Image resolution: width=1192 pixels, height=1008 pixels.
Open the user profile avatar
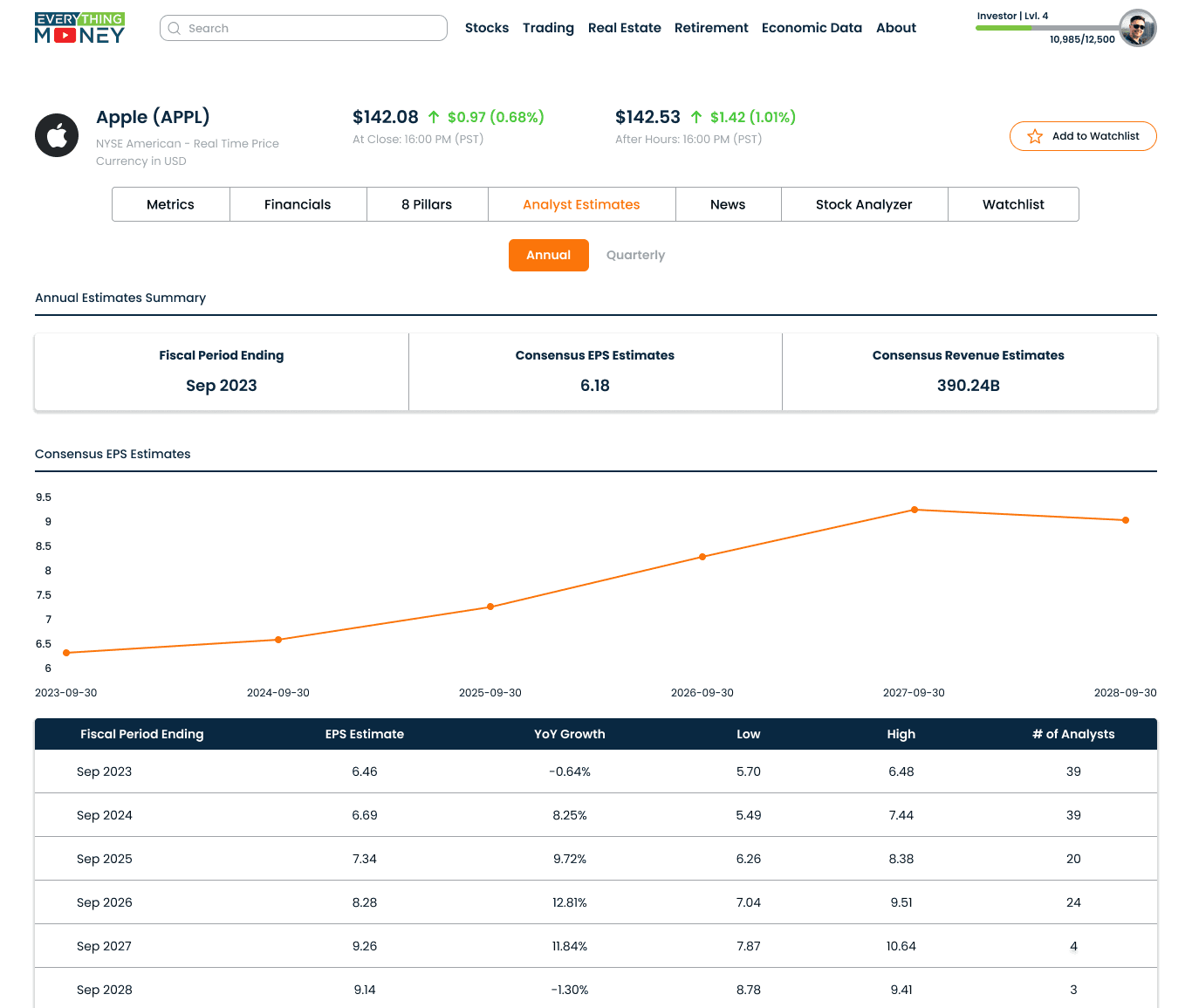[1138, 28]
